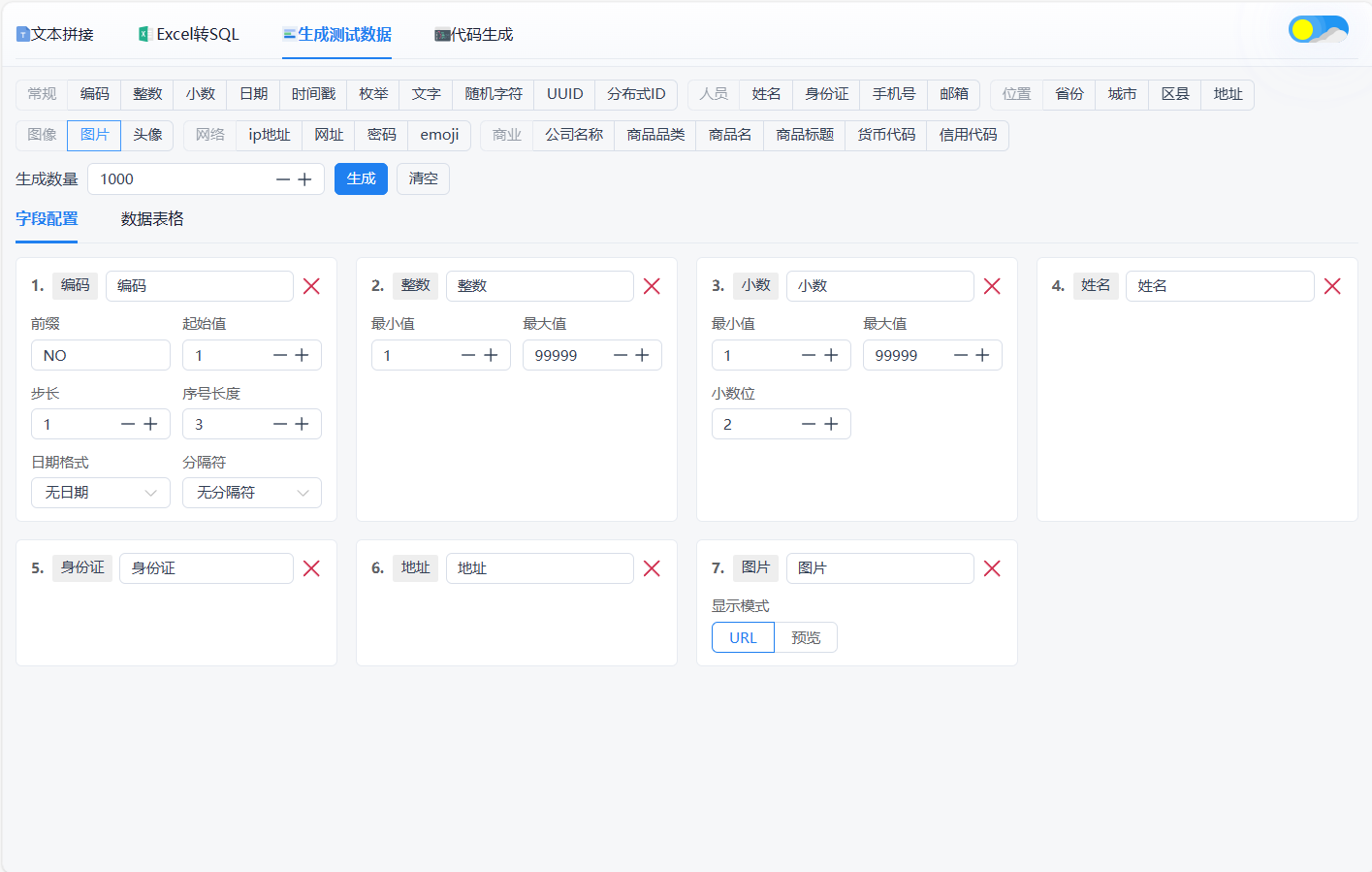Click the 清空 button
This screenshot has height=872, width=1372.
tap(424, 178)
